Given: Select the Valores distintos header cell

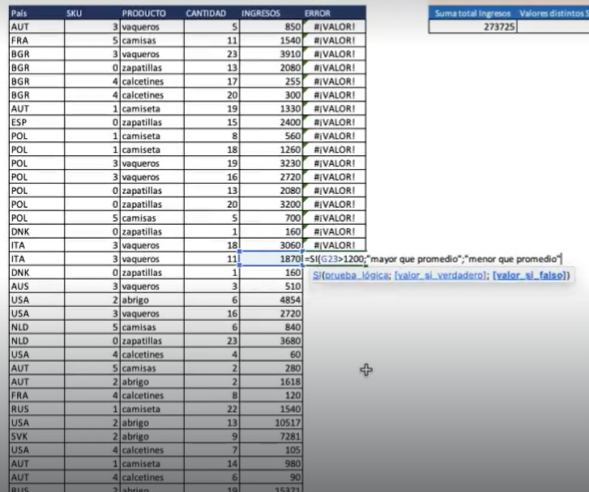Looking at the screenshot, I should [x=553, y=13].
